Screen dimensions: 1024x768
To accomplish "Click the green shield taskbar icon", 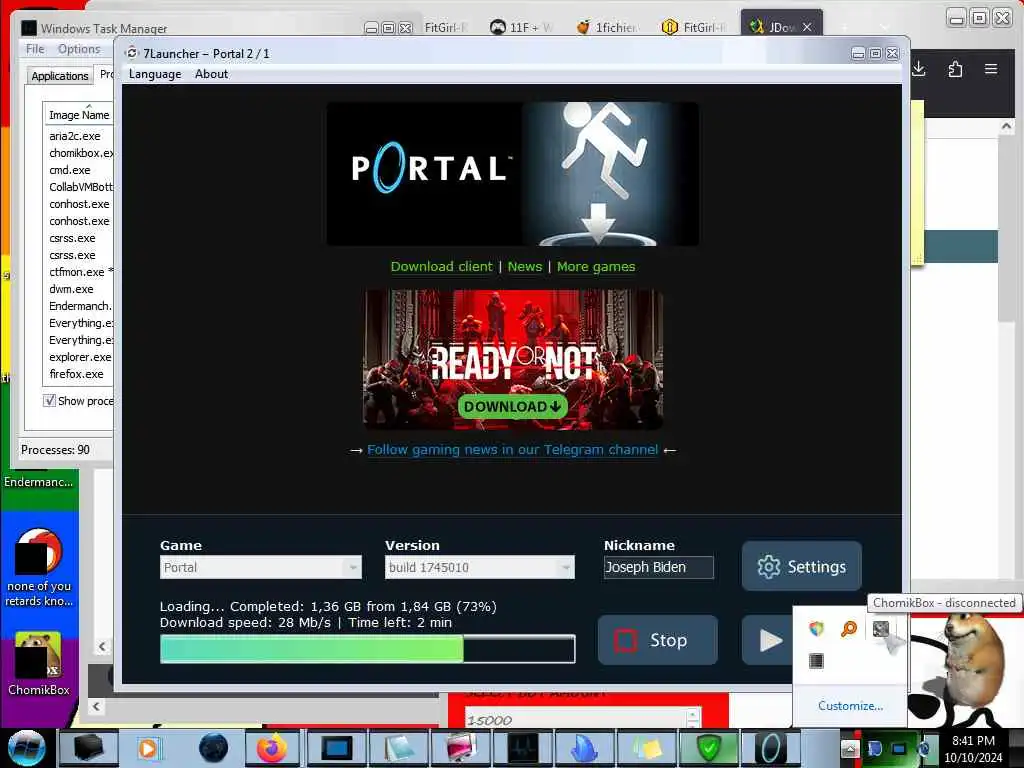I will (709, 748).
